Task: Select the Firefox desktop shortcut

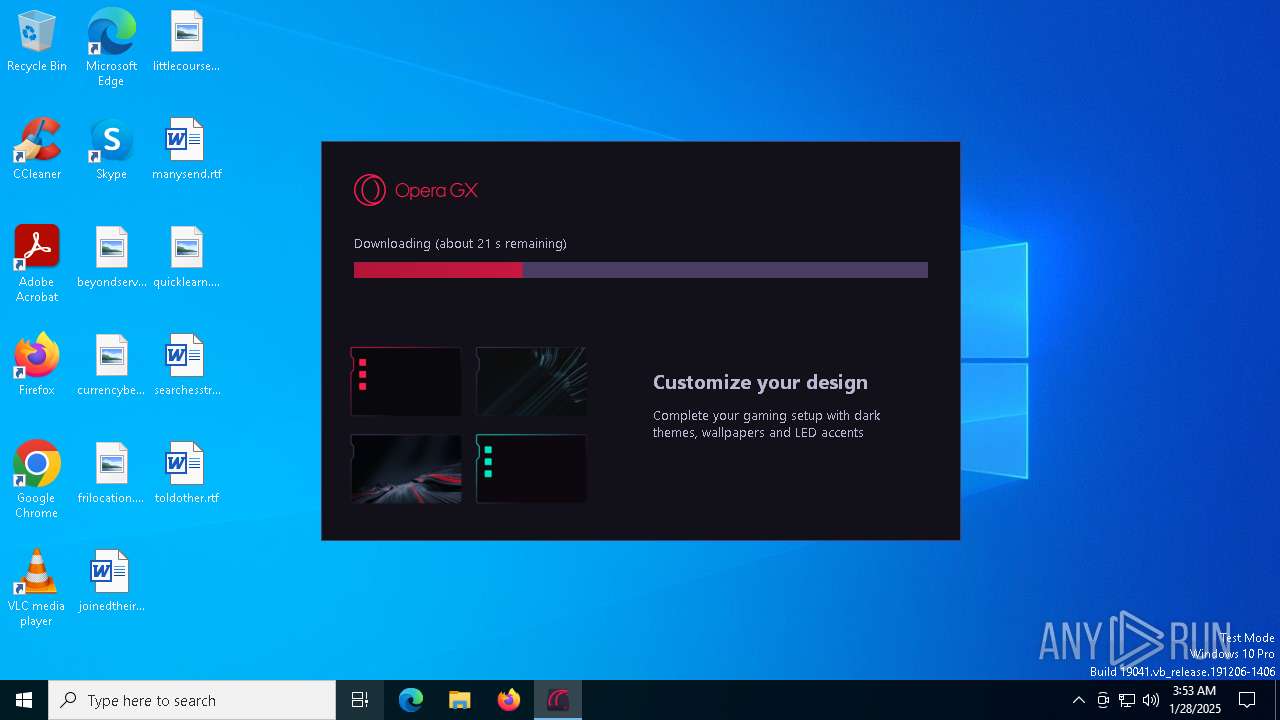Action: click(x=37, y=365)
